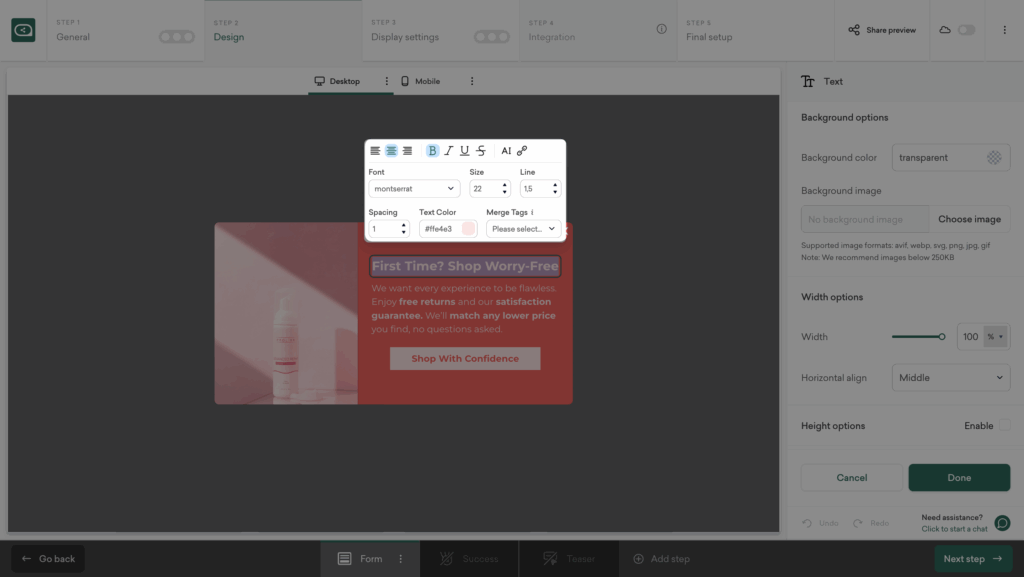
Task: Enable the Height options checkbox
Action: [1004, 426]
